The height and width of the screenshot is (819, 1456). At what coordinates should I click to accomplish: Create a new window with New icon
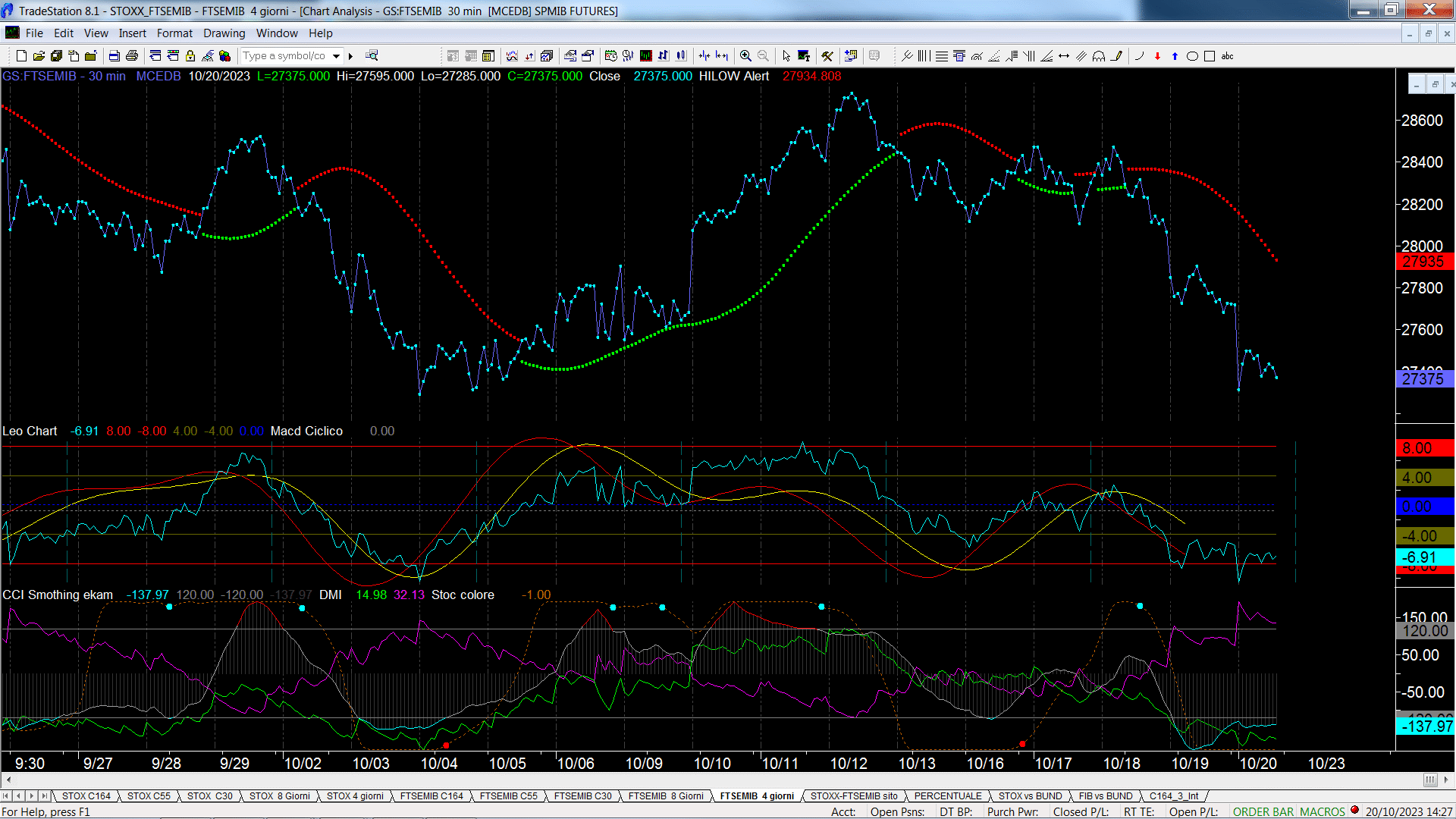(x=21, y=56)
